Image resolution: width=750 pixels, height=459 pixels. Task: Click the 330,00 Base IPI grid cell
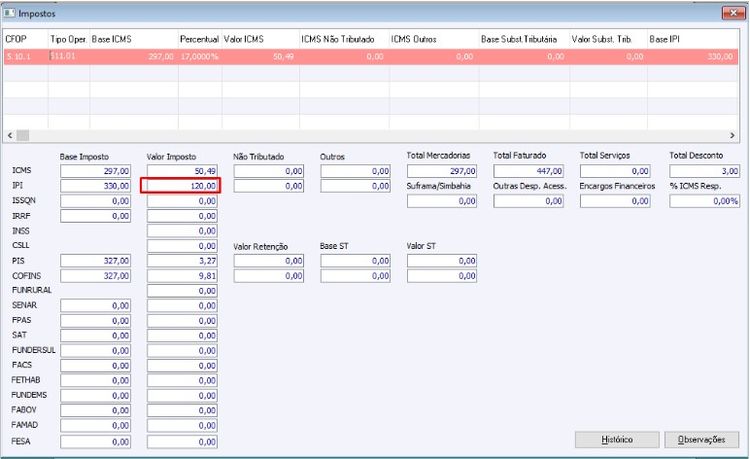click(x=693, y=56)
